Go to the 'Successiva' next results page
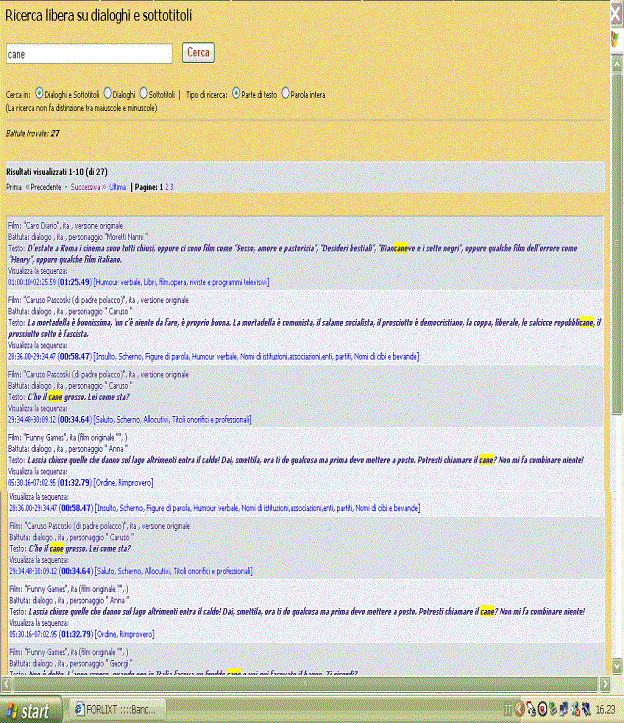This screenshot has height=723, width=624. 85,186
